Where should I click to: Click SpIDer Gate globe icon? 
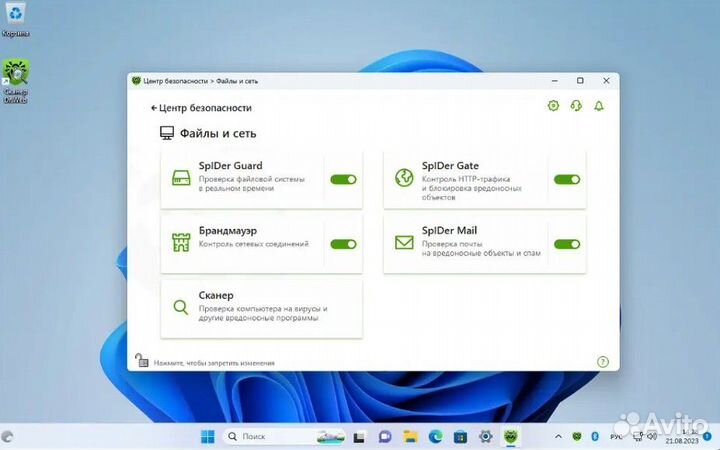click(x=404, y=178)
